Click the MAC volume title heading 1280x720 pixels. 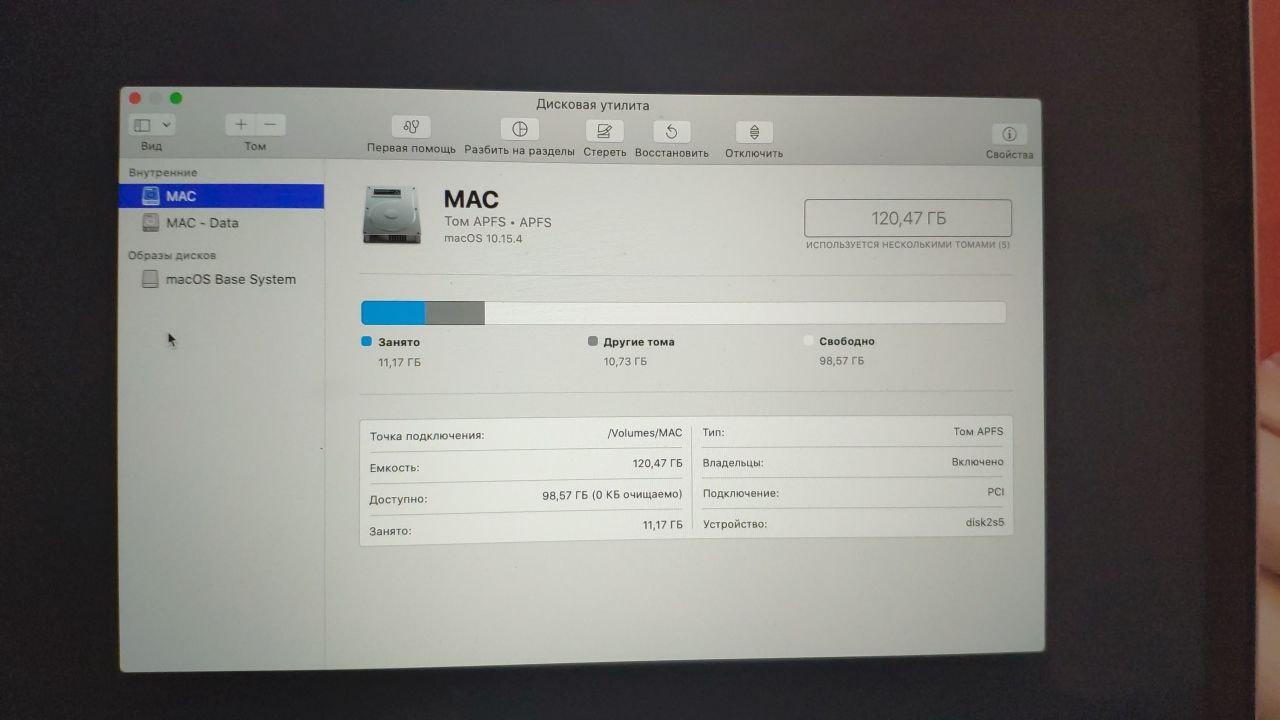pos(471,199)
